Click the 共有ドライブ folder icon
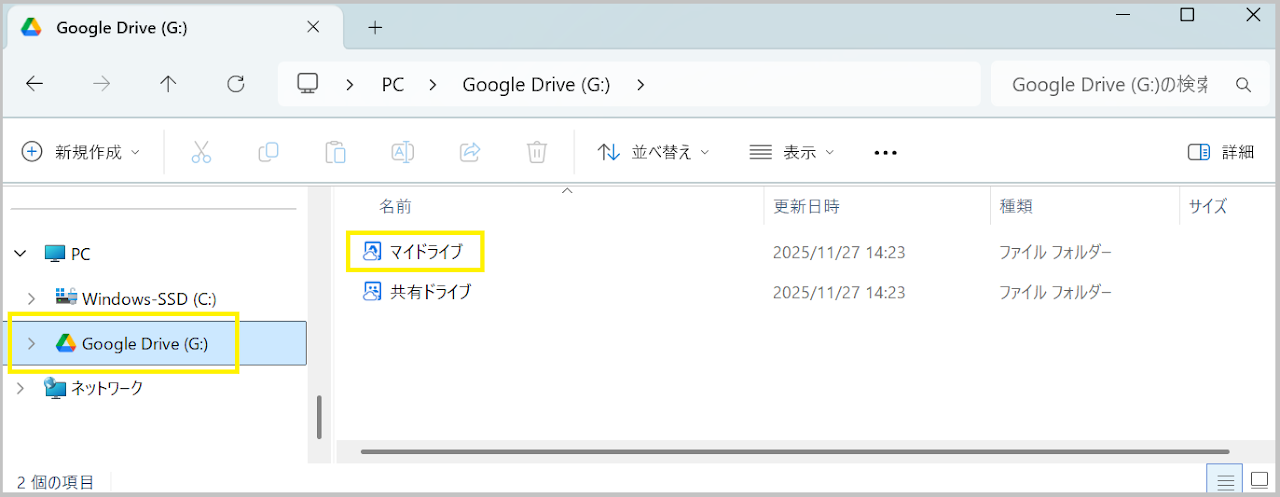Screen dimensions: 1280x497 click(x=372, y=292)
